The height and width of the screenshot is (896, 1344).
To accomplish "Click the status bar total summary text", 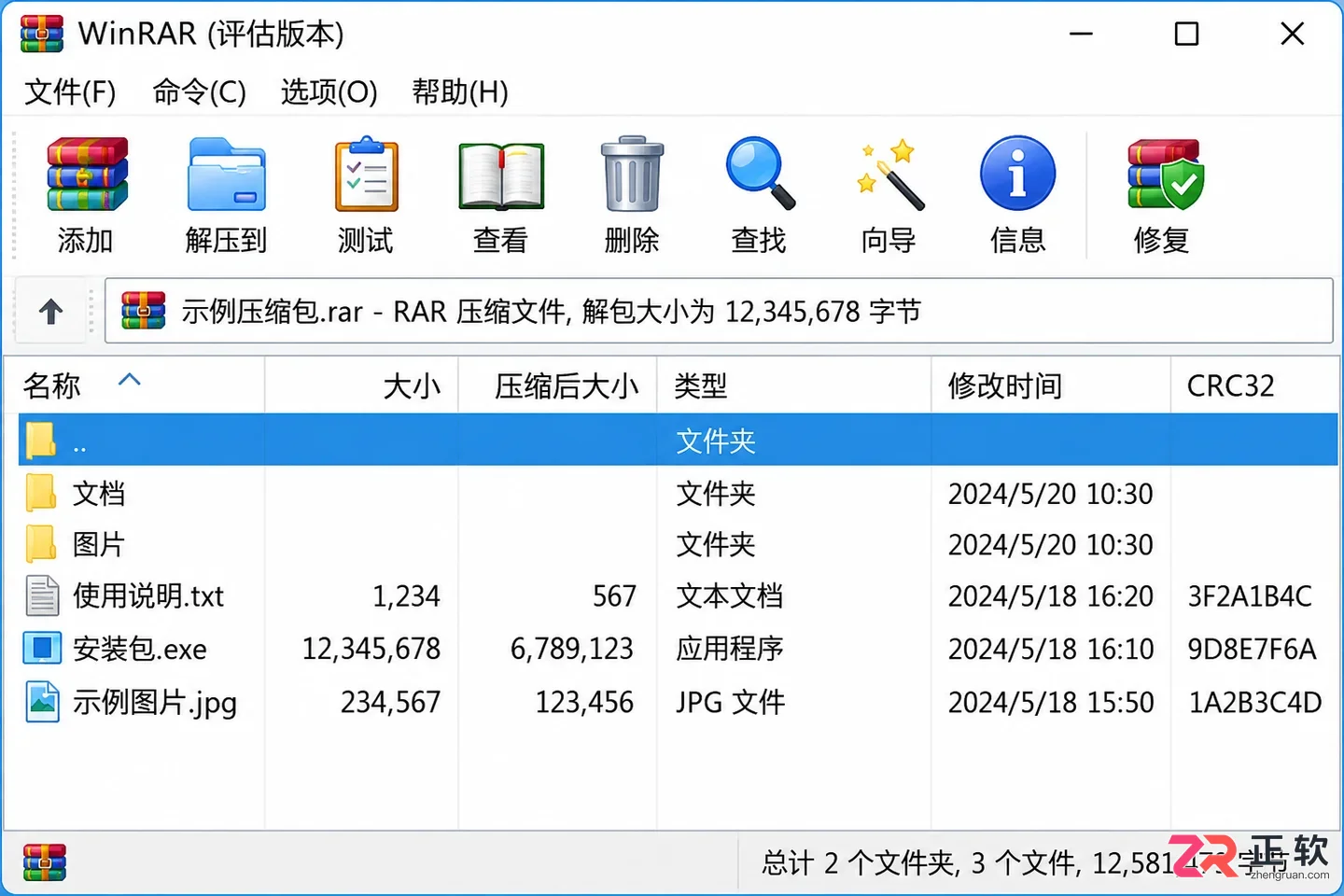I will point(1025,862).
